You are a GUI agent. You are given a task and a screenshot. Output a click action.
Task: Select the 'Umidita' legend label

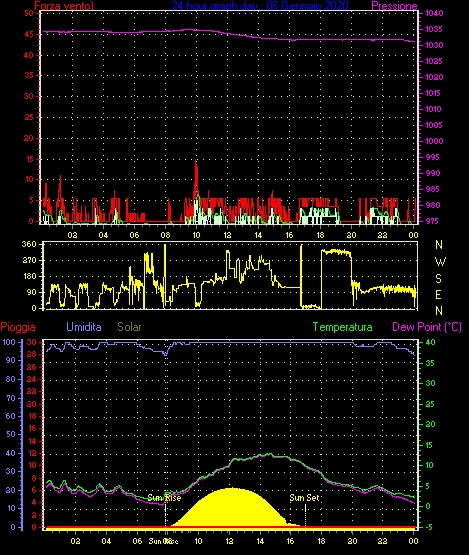[x=84, y=327]
